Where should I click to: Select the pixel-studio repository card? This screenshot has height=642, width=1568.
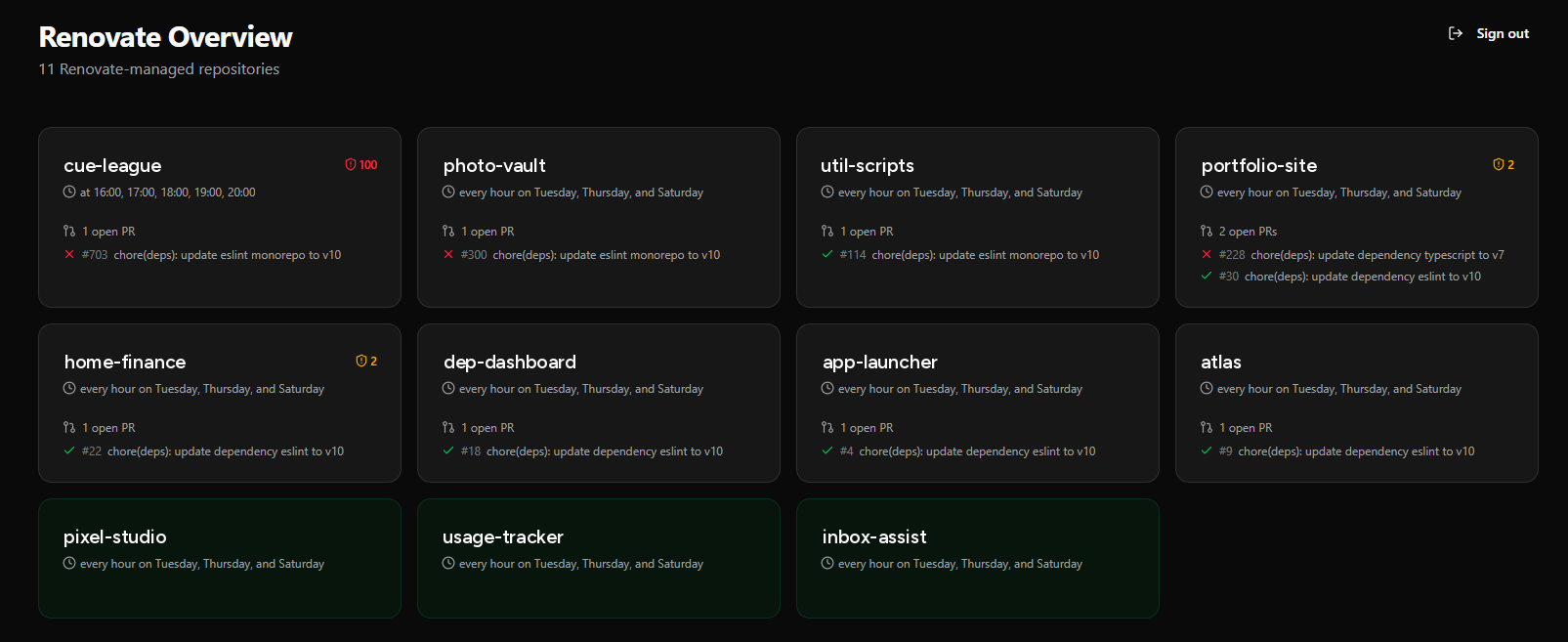[220, 558]
